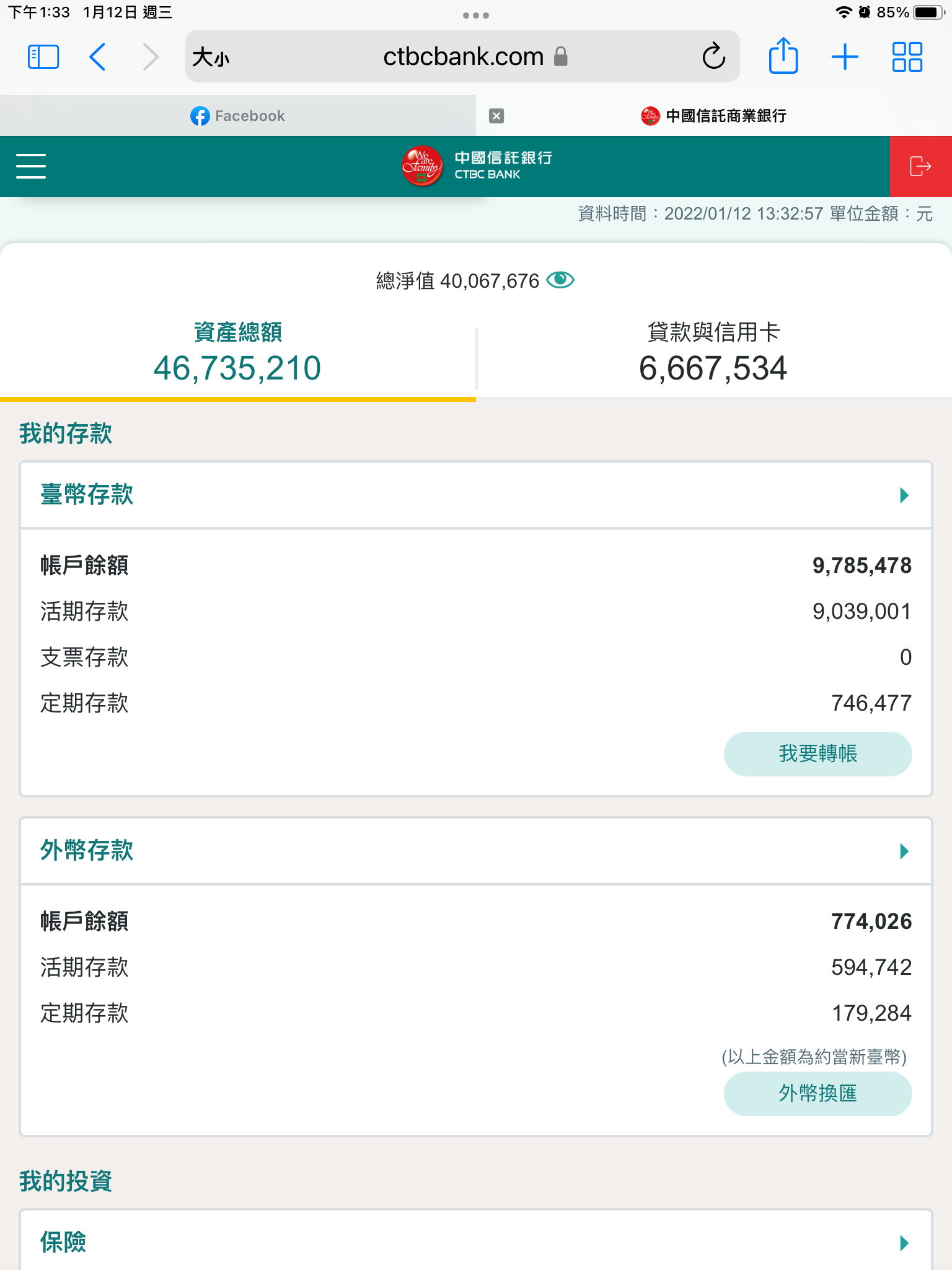Screen dimensions: 952x1270
Task: Go back to previous page
Action: tap(98, 57)
